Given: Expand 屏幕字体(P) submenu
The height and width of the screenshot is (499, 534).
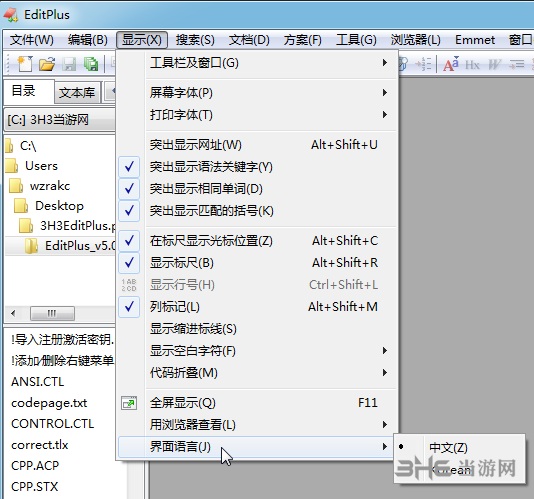Looking at the screenshot, I should click(258, 93).
